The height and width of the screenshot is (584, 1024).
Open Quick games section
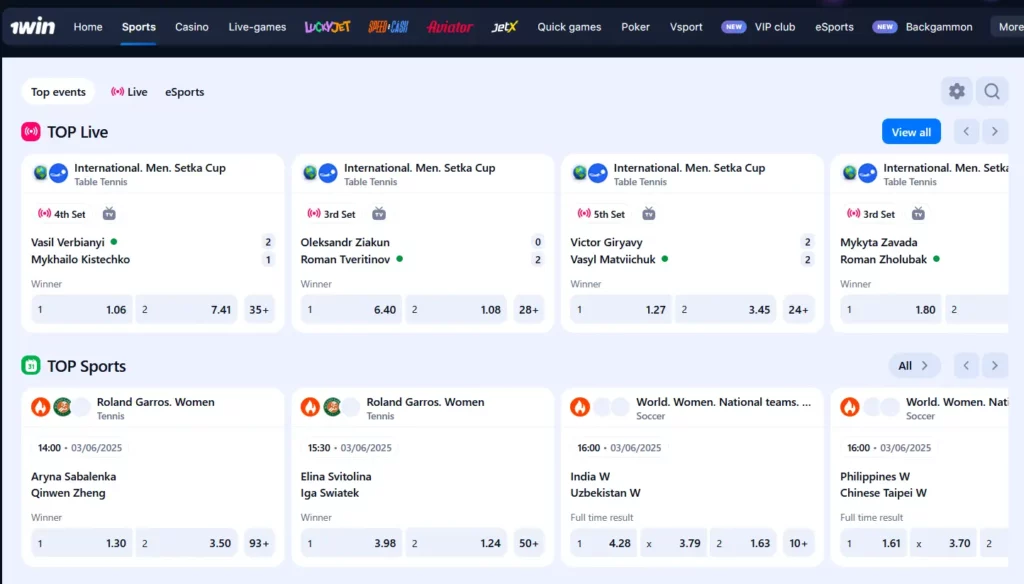click(x=569, y=27)
